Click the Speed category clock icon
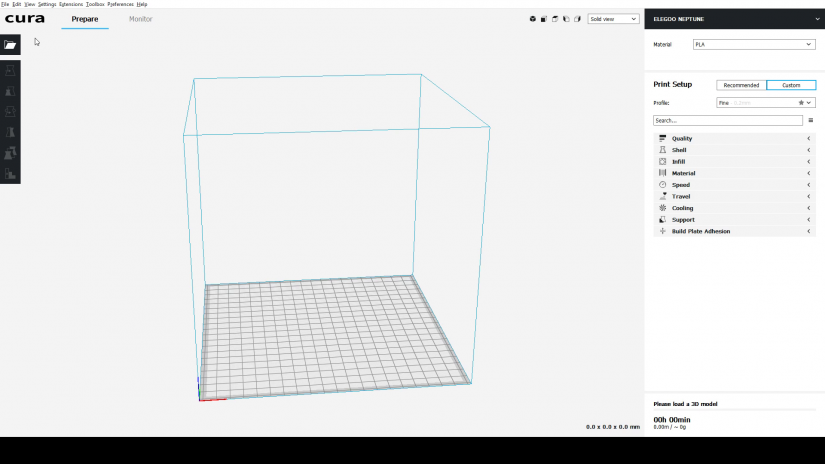825x464 pixels. point(662,185)
